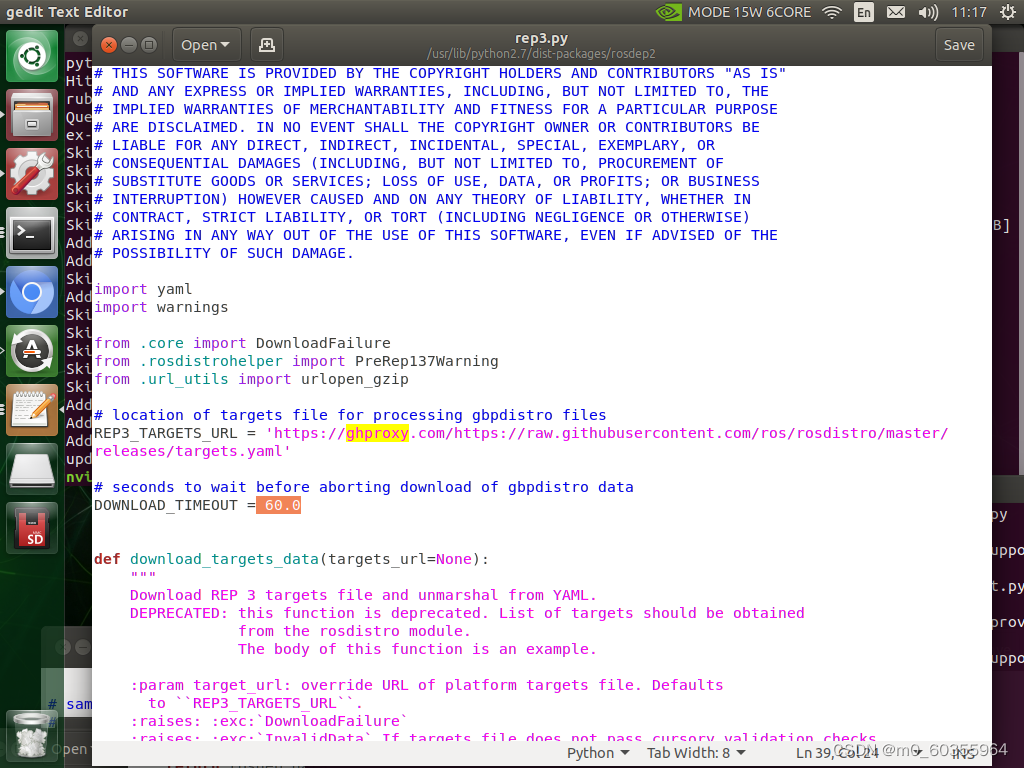
Task: Place cursor at the 60.0 timeout value
Action: [x=282, y=505]
